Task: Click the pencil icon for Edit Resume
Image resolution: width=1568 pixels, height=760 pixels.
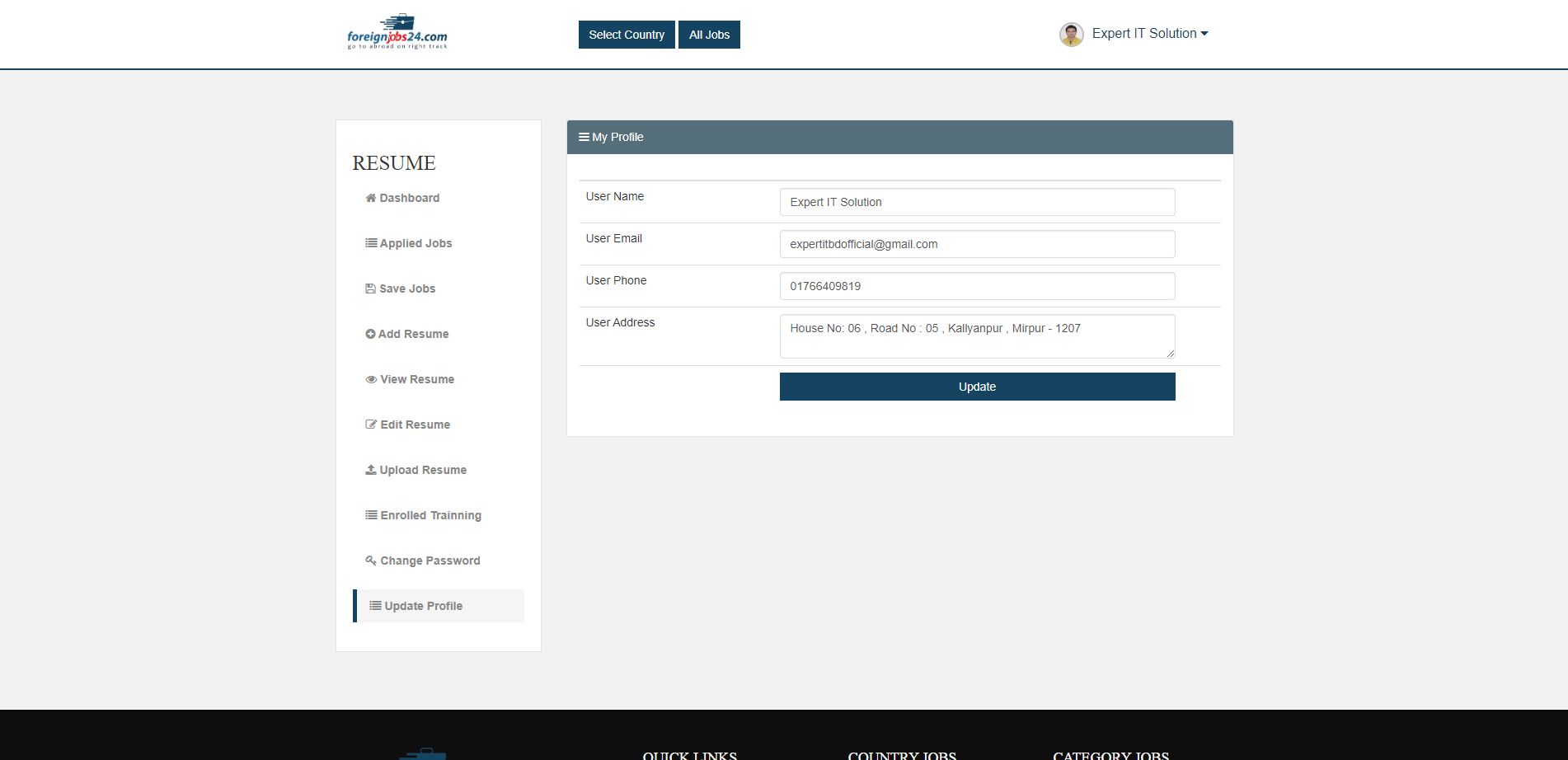Action: pos(371,425)
